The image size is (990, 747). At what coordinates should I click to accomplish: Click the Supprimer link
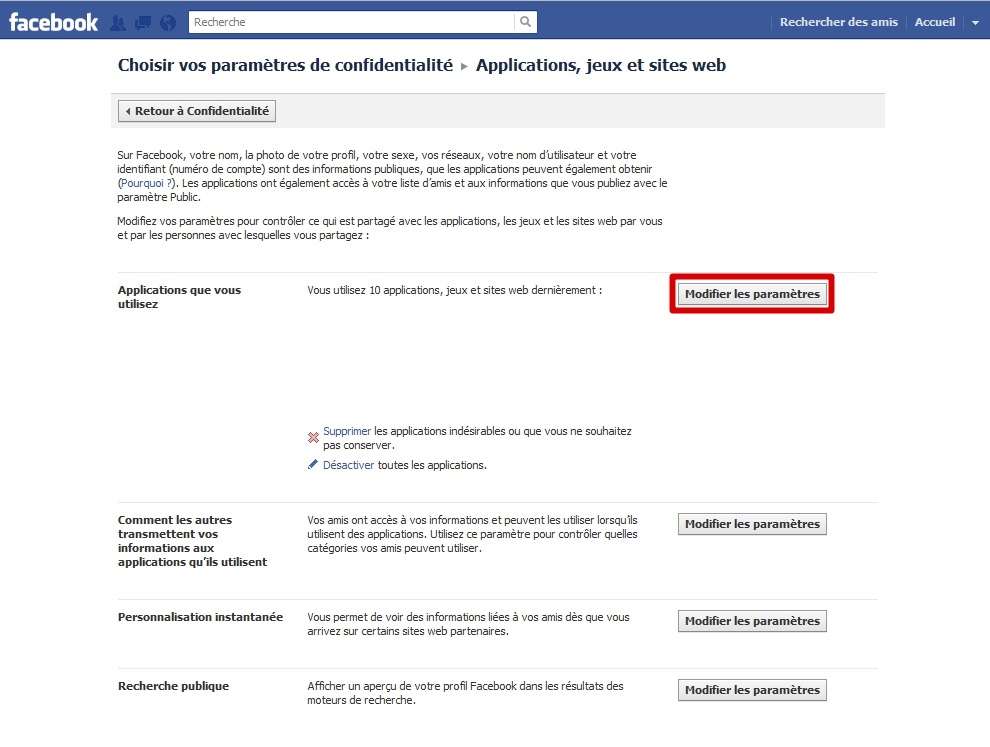347,431
